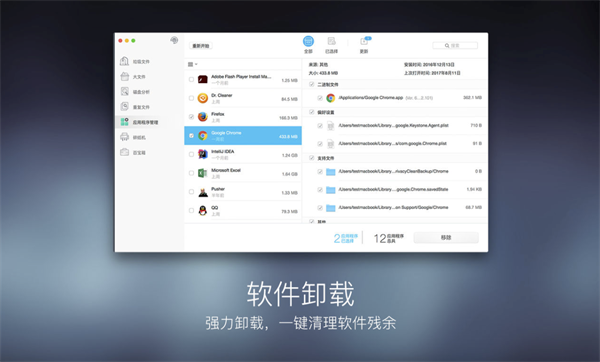The image size is (600, 362).
Task: Open the Duplicate Files sidebar icon
Action: pos(124,107)
